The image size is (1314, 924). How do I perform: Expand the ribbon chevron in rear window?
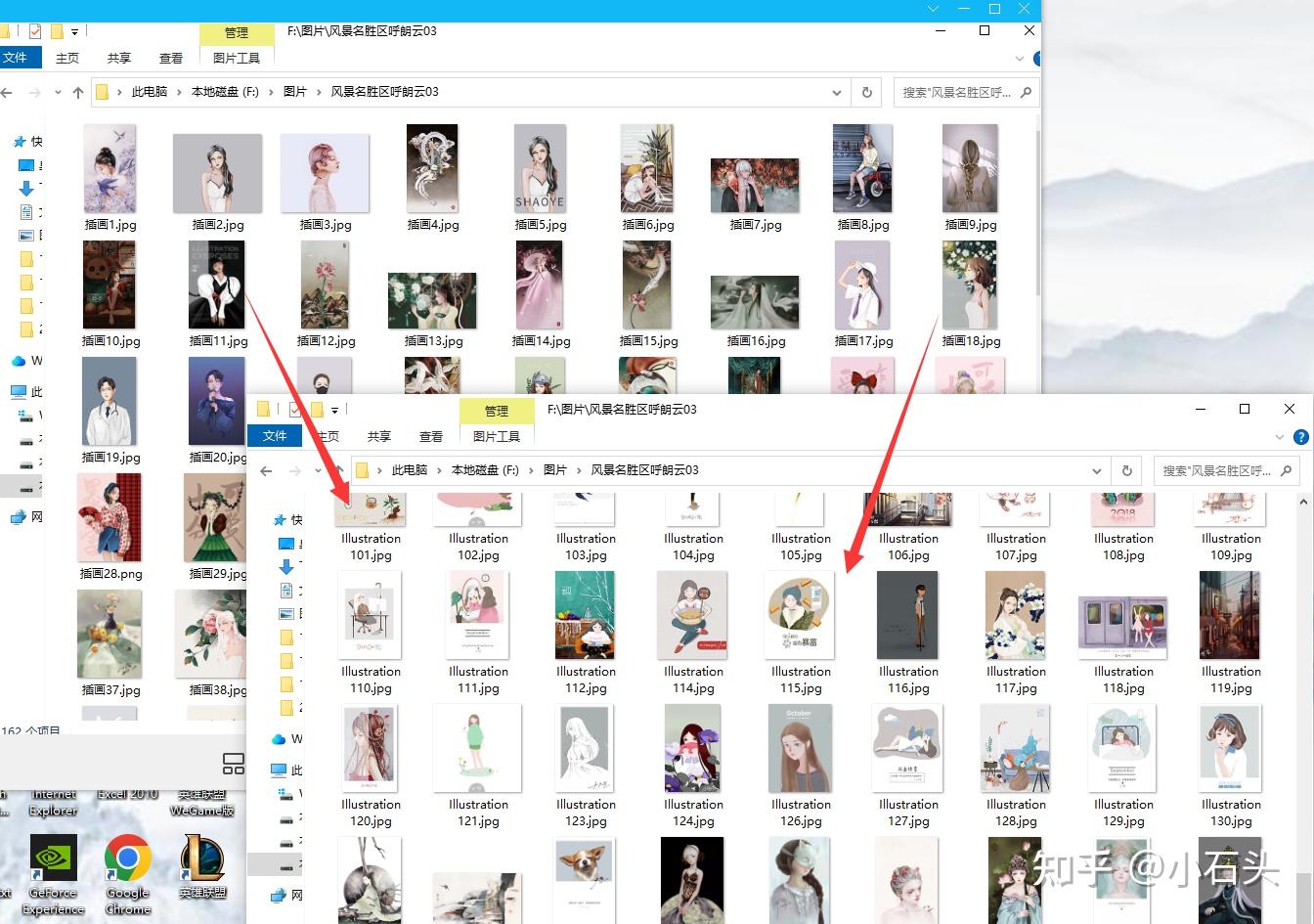[1020, 59]
